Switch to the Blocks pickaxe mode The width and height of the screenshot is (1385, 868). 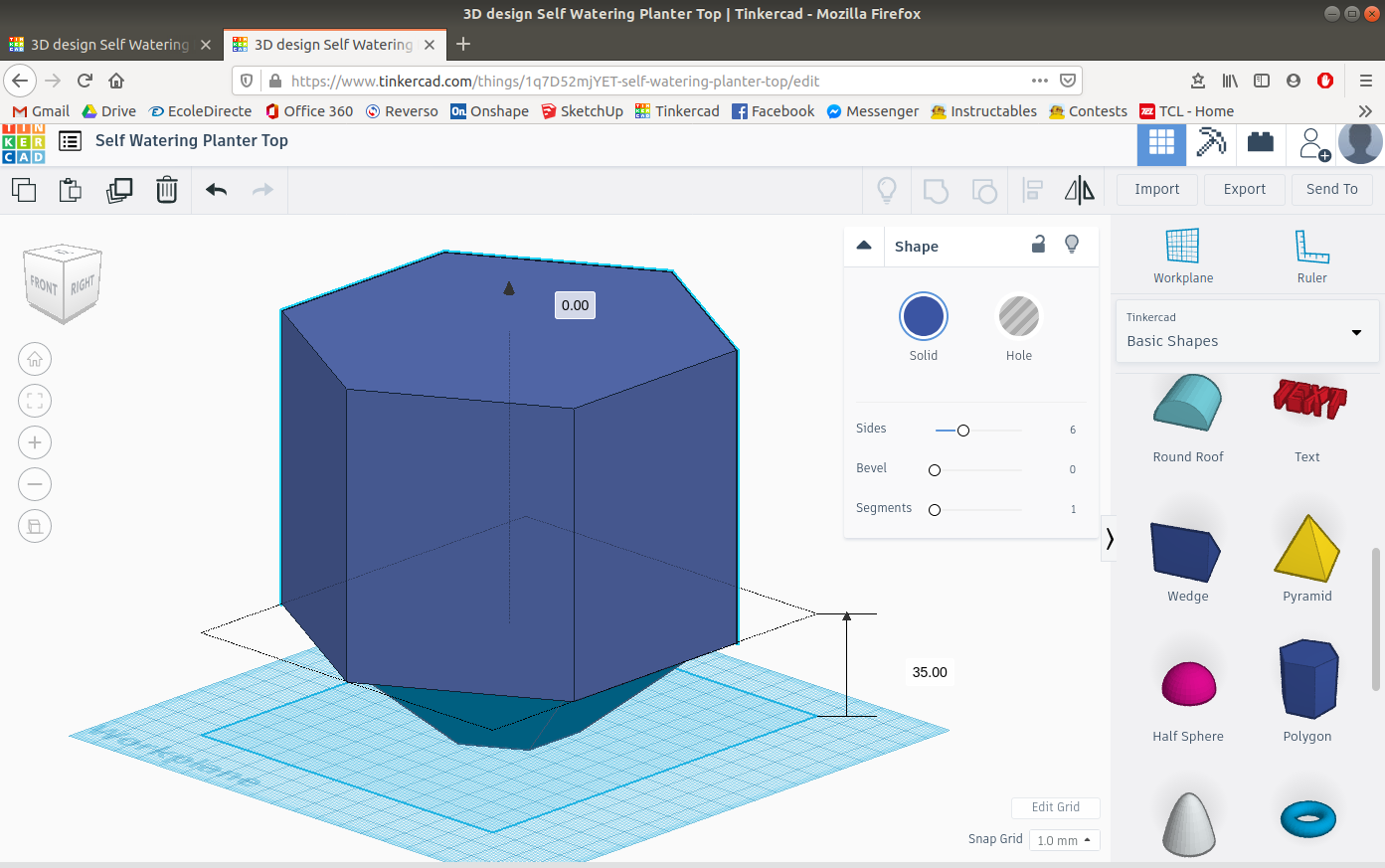1211,144
